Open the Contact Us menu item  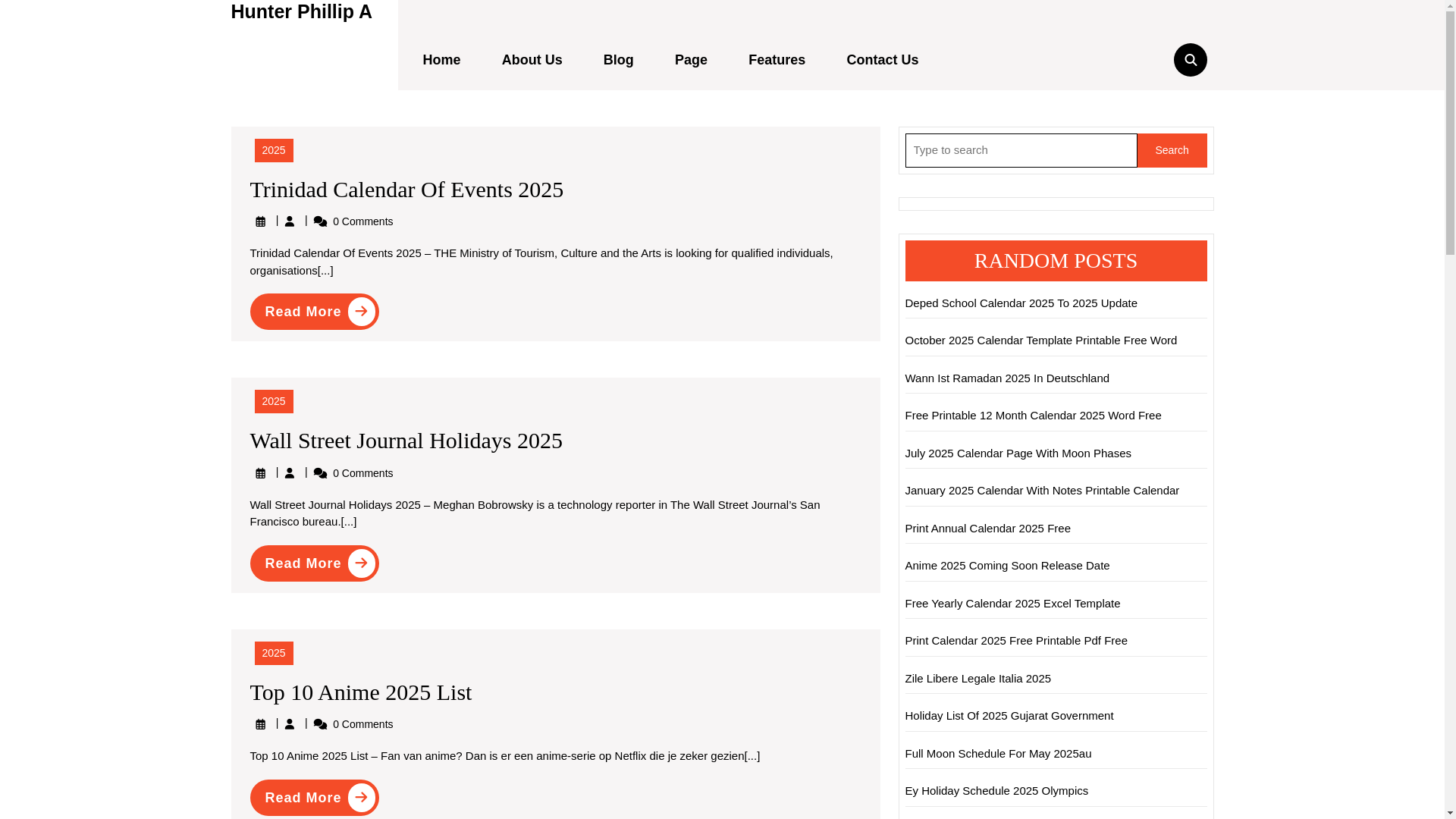[x=882, y=60]
